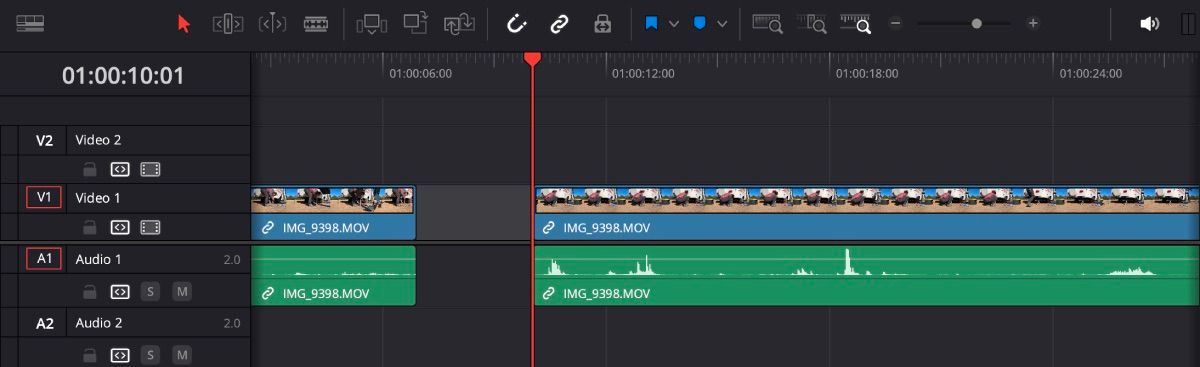Click the Video 2 track name
The height and width of the screenshot is (367, 1200).
tap(98, 140)
